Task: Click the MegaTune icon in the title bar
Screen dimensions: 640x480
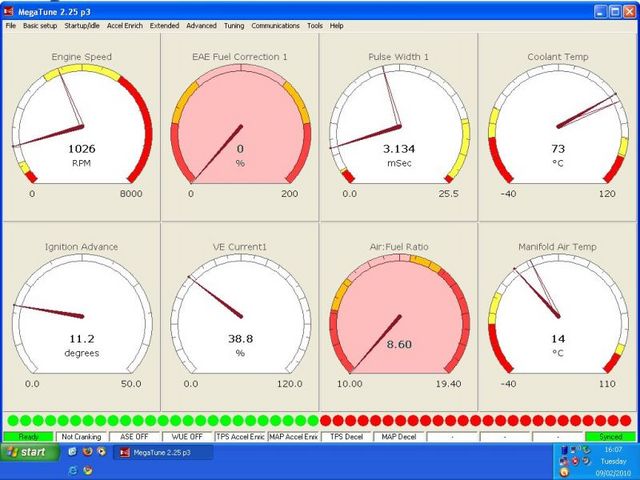Action: click(9, 11)
